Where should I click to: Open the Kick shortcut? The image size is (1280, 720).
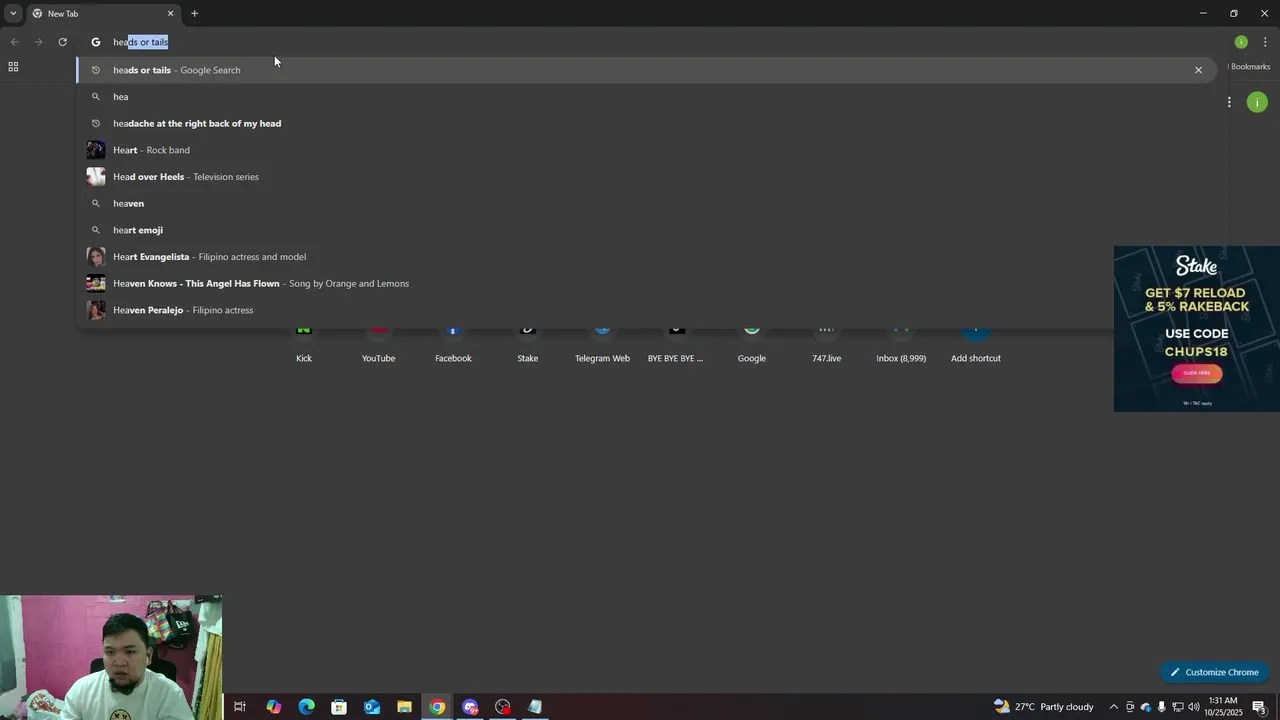pyautogui.click(x=304, y=344)
